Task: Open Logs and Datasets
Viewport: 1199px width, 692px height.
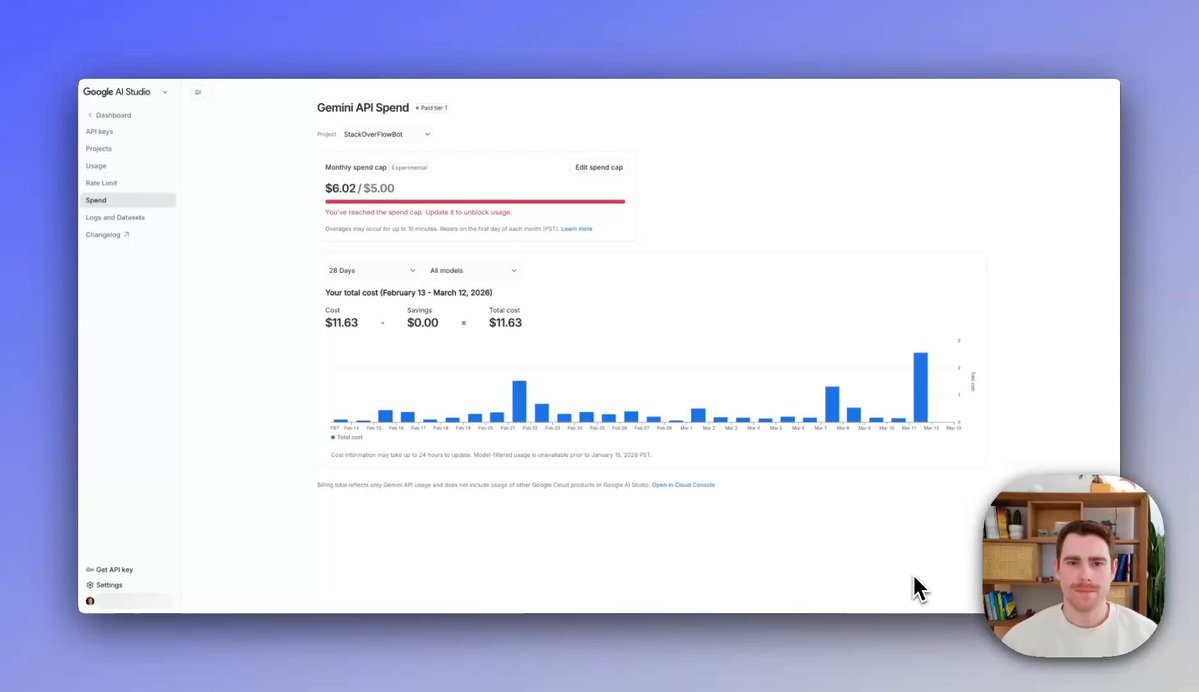Action: pos(115,218)
